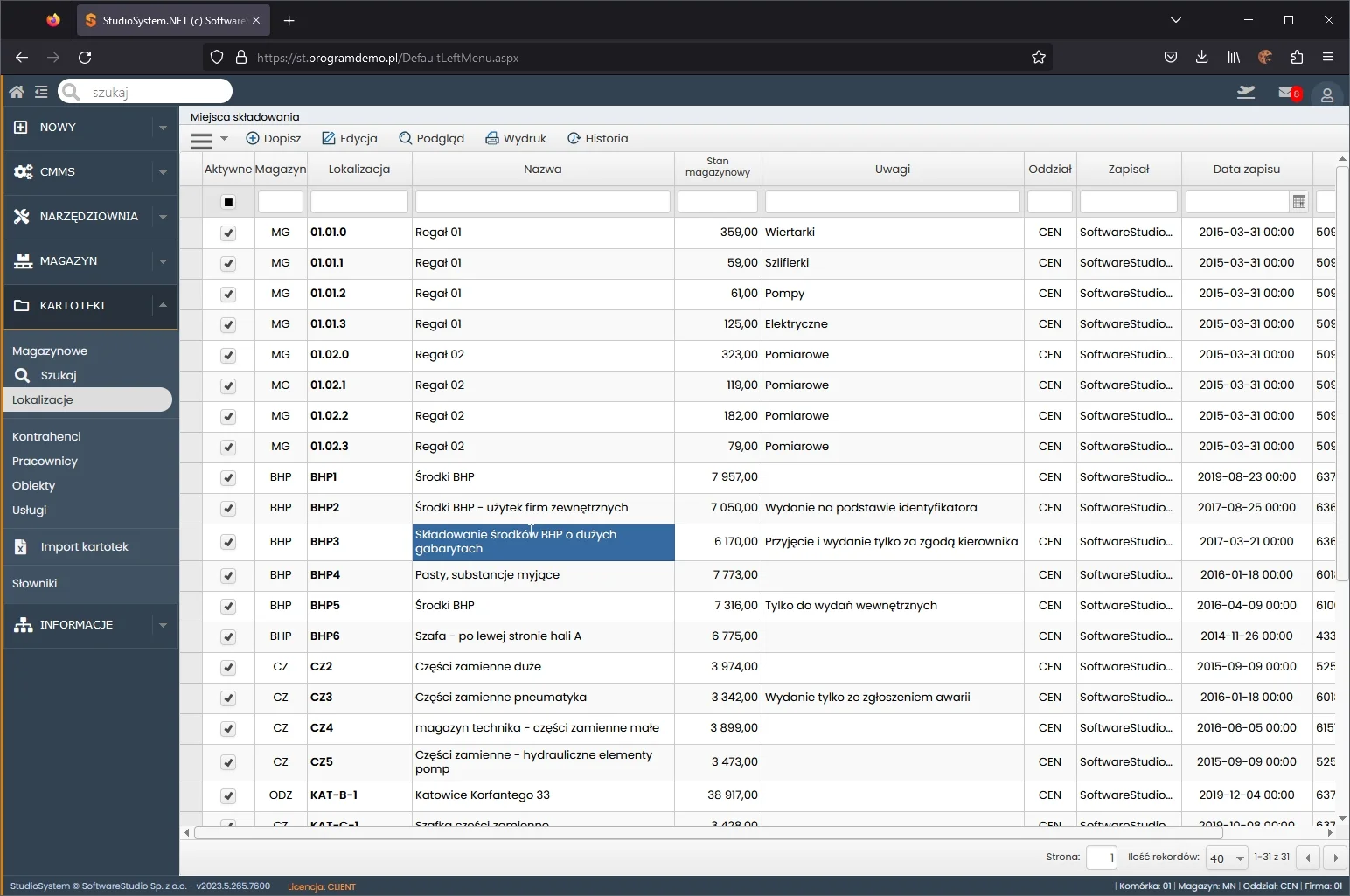Open Historia record history
Viewport: 1350px width, 896px height.
pyautogui.click(x=597, y=138)
